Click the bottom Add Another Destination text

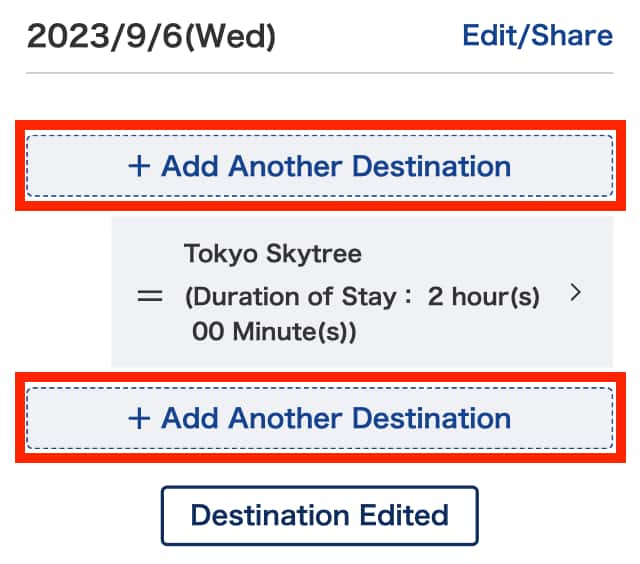pos(336,418)
